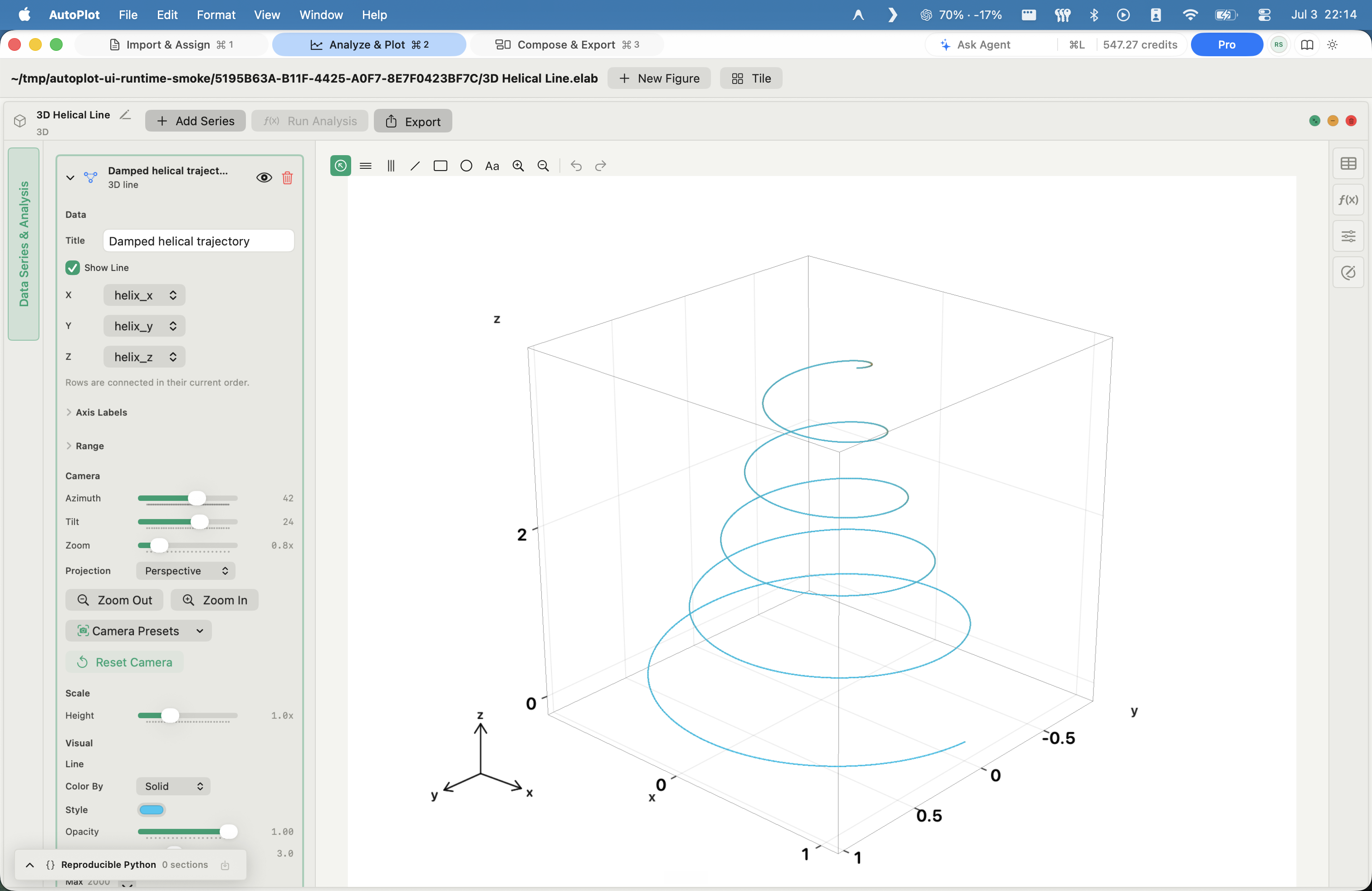Open Bluetooth in the macOS menu bar
Screen dimensions: 1372x891
tap(1093, 15)
